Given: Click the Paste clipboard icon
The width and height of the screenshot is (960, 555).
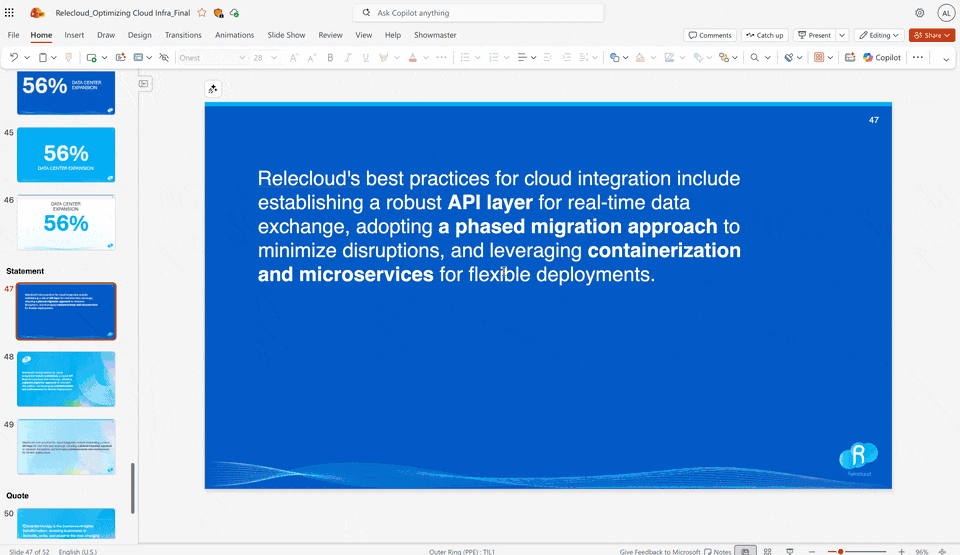Looking at the screenshot, I should click(x=43, y=58).
